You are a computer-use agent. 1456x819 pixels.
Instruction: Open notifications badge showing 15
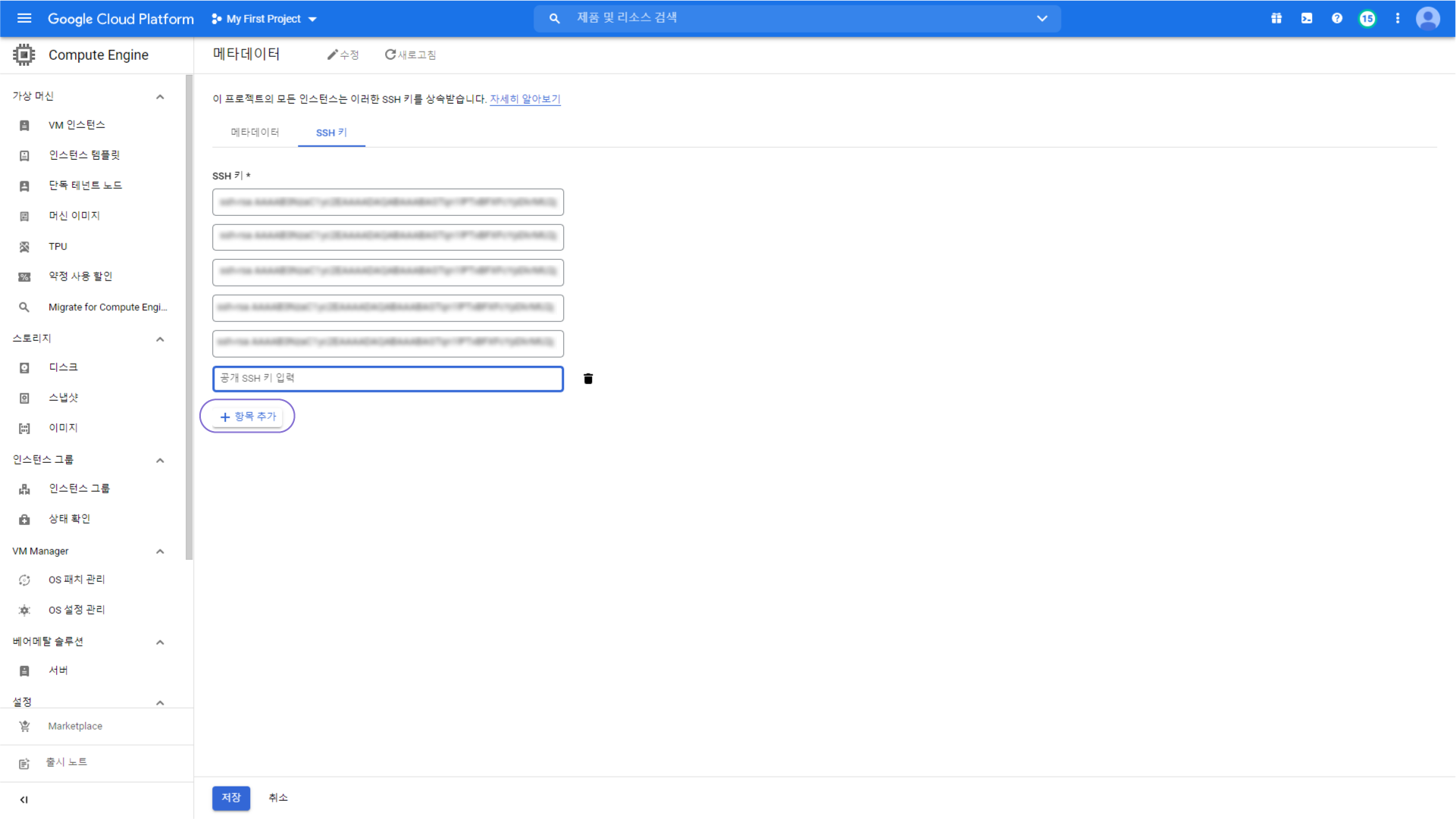click(x=1367, y=18)
